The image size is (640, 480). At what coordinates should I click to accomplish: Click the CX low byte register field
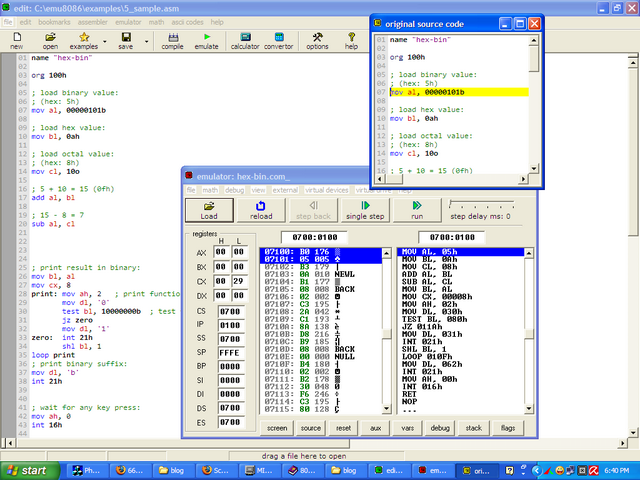pyautogui.click(x=239, y=281)
